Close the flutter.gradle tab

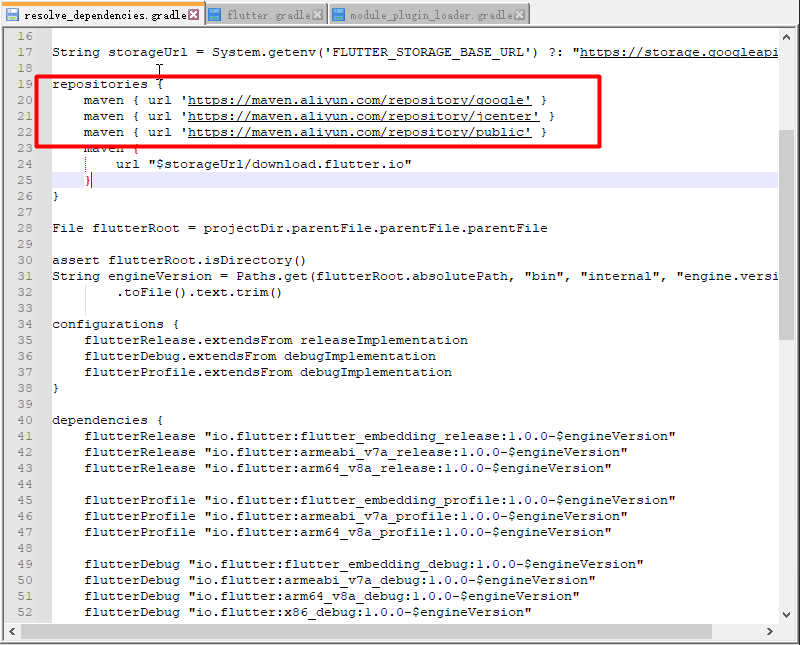(317, 15)
